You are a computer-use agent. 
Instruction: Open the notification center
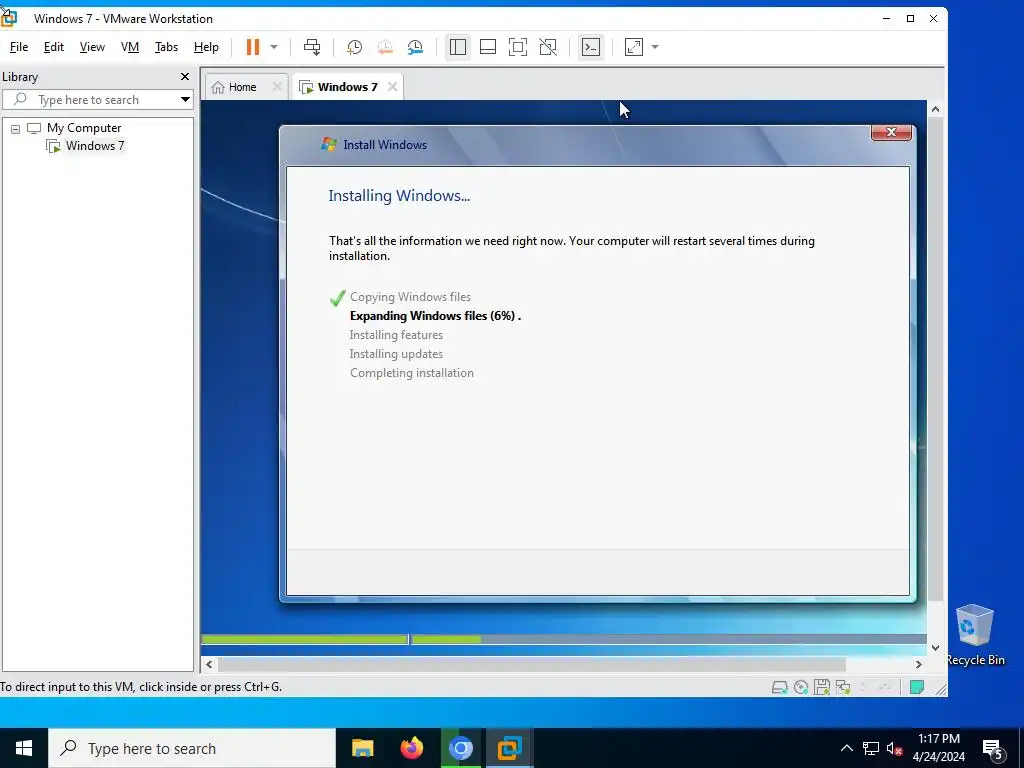coord(992,748)
